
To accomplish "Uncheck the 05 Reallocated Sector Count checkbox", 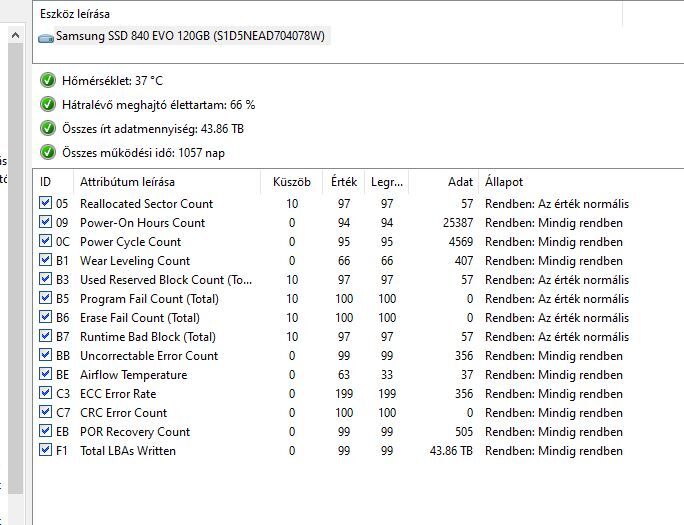I will [x=45, y=203].
